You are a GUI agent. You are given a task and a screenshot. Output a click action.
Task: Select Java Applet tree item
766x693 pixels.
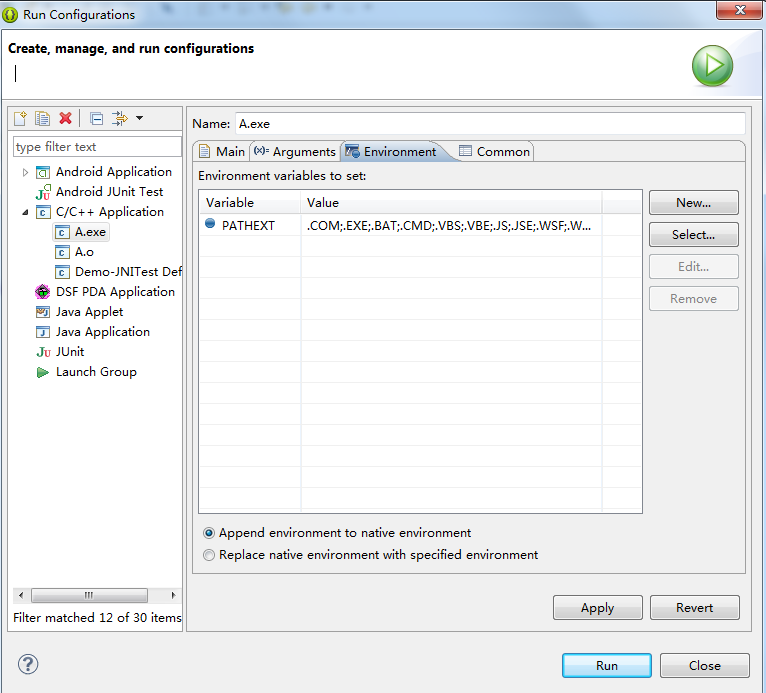point(80,312)
